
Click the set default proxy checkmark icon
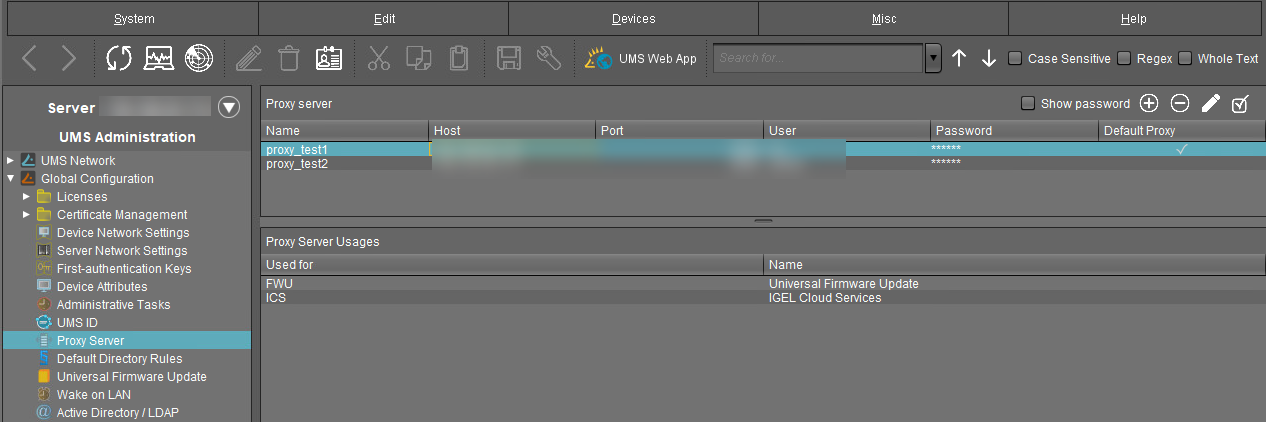pyautogui.click(x=1241, y=103)
